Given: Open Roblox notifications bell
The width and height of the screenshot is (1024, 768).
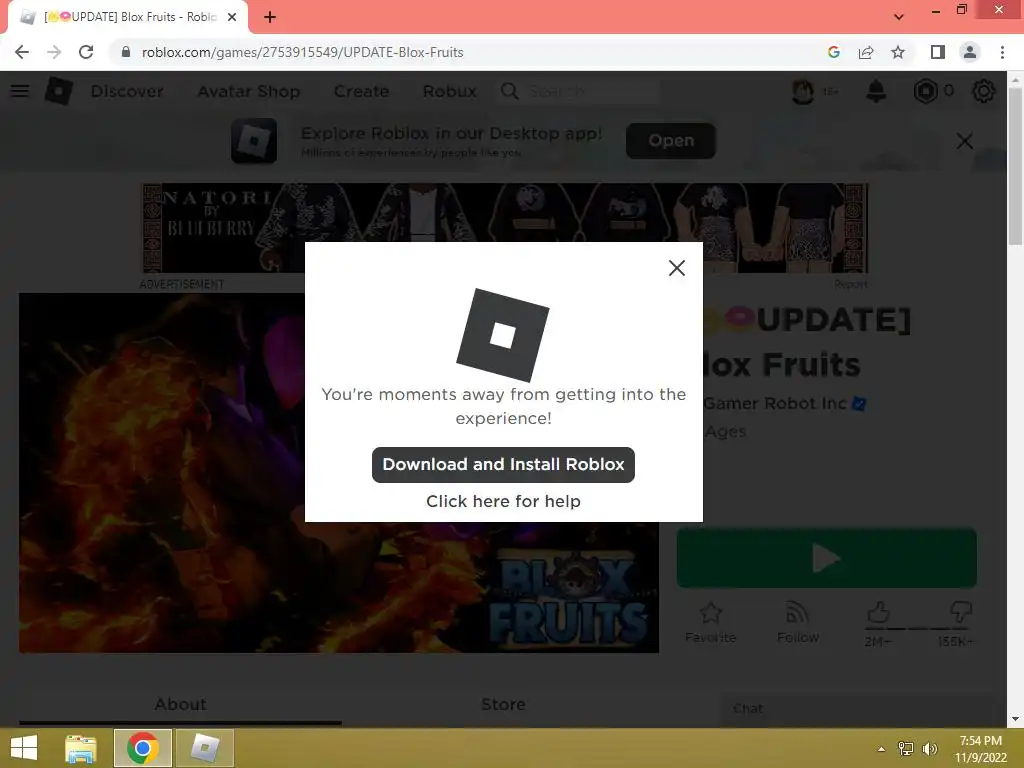Looking at the screenshot, I should pyautogui.click(x=876, y=91).
